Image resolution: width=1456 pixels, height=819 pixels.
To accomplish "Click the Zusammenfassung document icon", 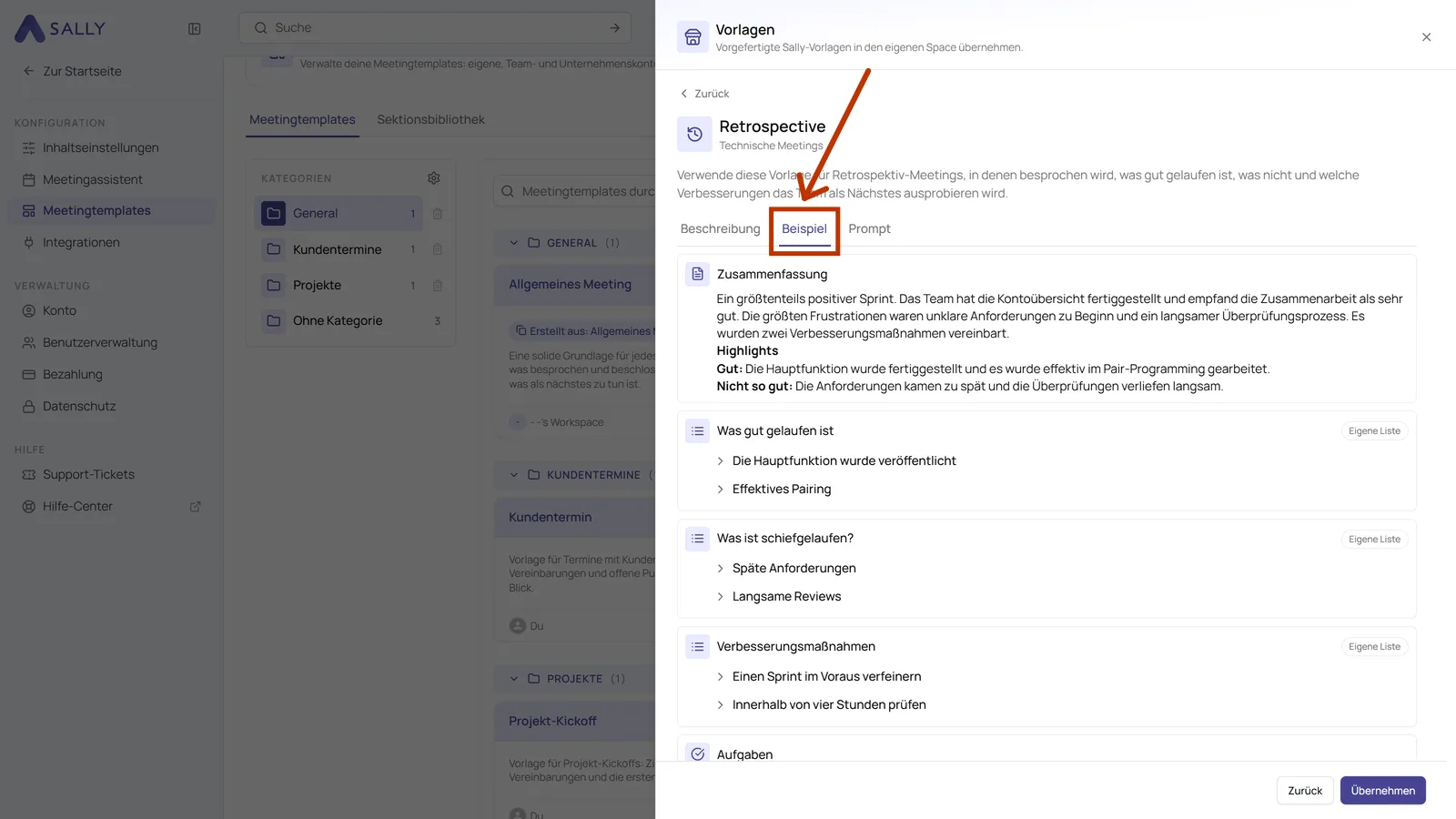I will click(x=698, y=274).
